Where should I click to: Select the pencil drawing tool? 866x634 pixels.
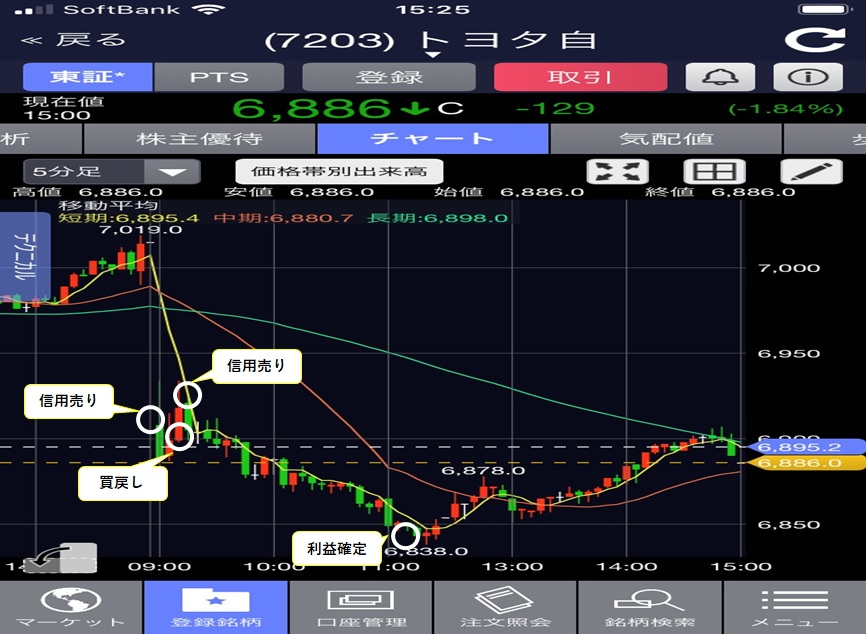[811, 171]
